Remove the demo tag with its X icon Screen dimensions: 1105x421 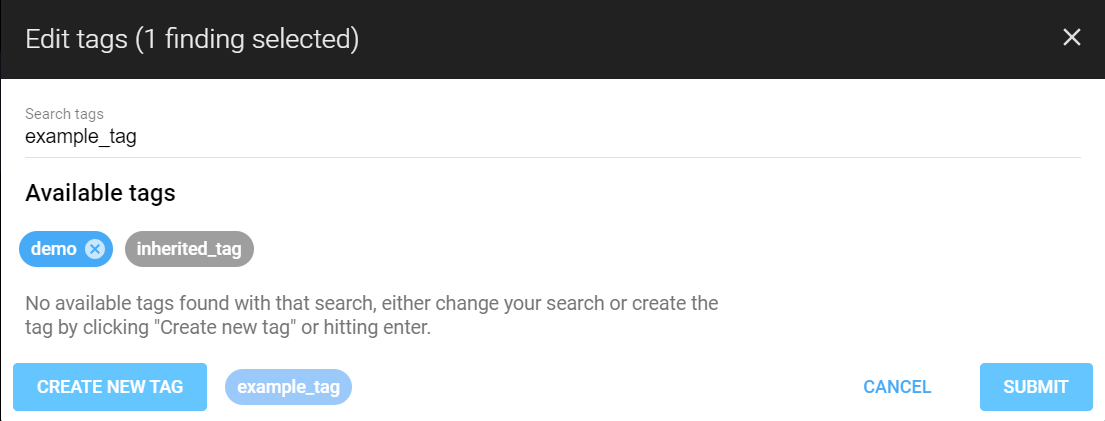[95, 249]
